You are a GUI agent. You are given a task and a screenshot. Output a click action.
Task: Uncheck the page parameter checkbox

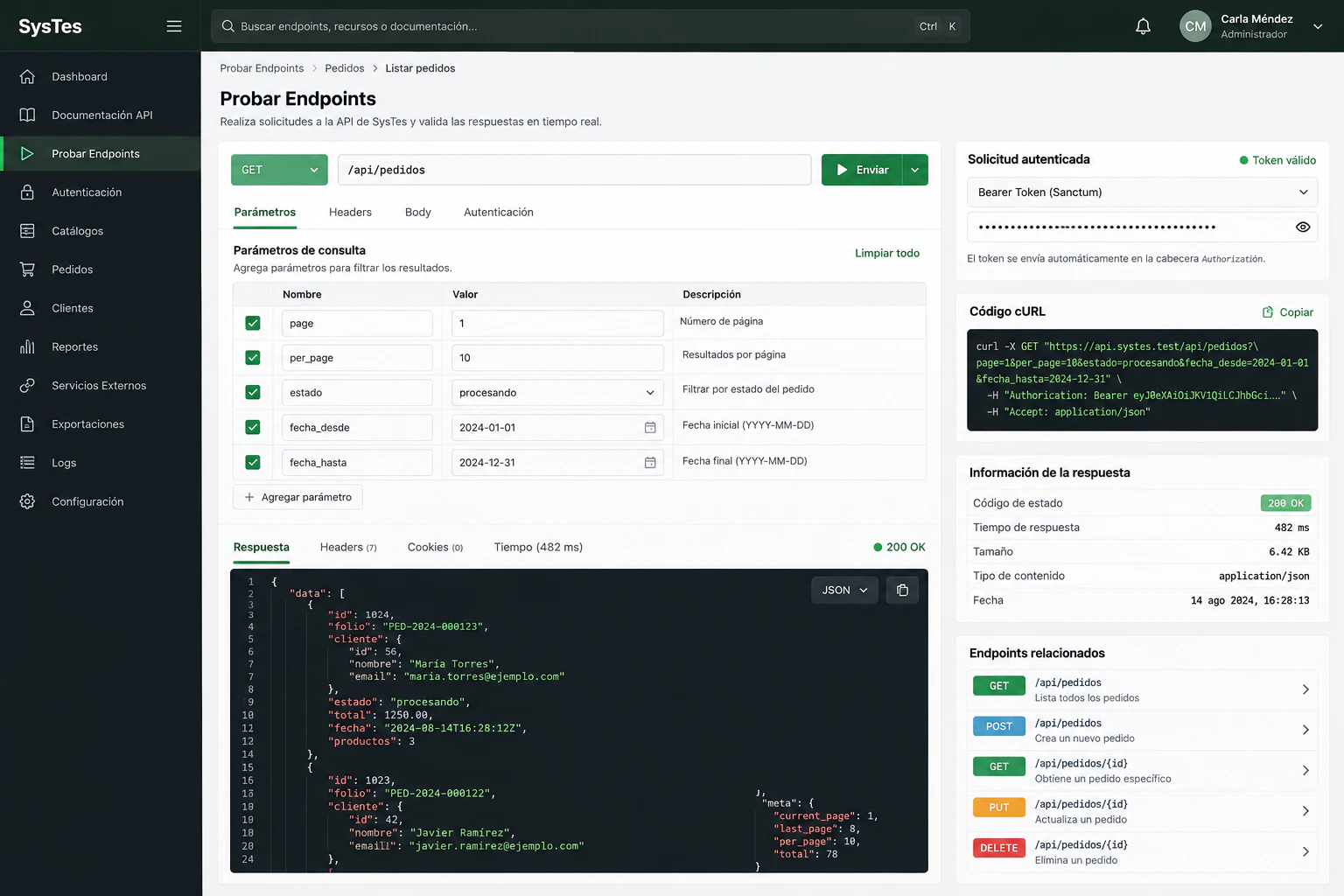253,323
